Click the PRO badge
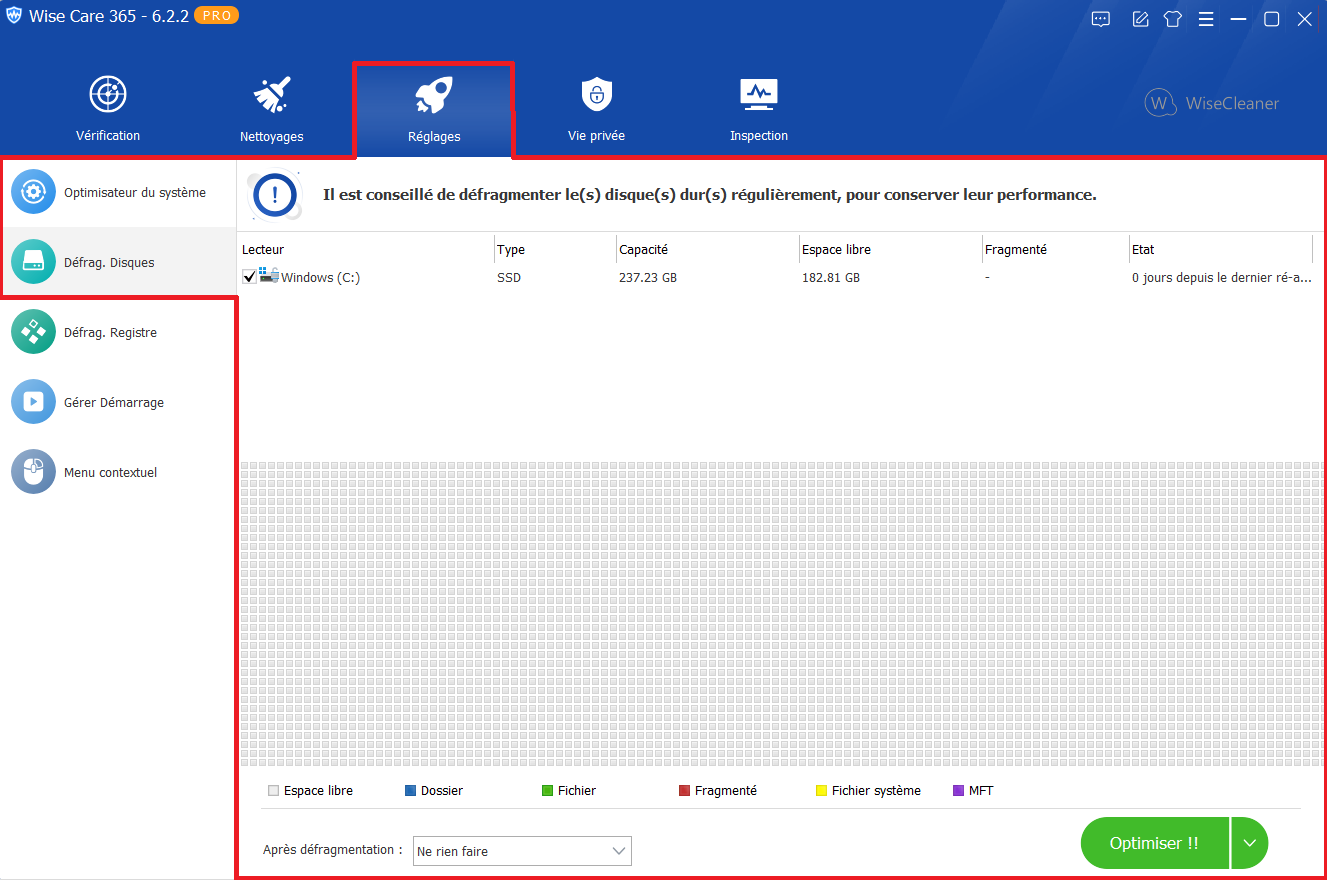Viewport: 1327px width, 880px height. pyautogui.click(x=216, y=16)
